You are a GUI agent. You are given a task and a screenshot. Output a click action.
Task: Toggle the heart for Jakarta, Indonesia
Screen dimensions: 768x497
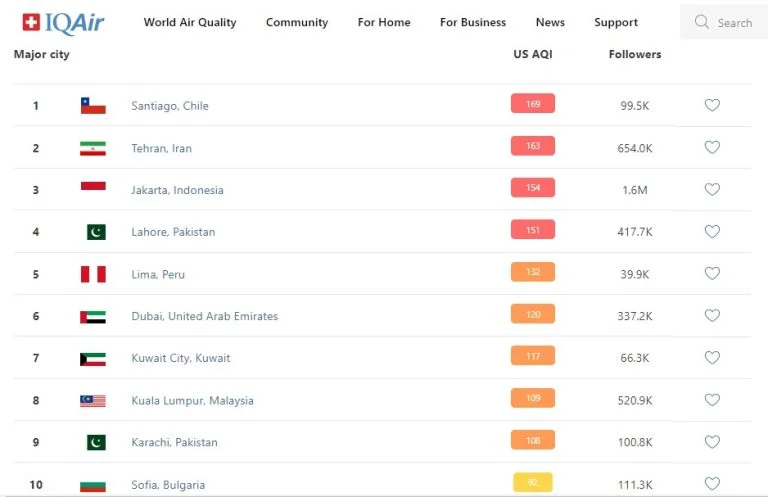tap(712, 189)
